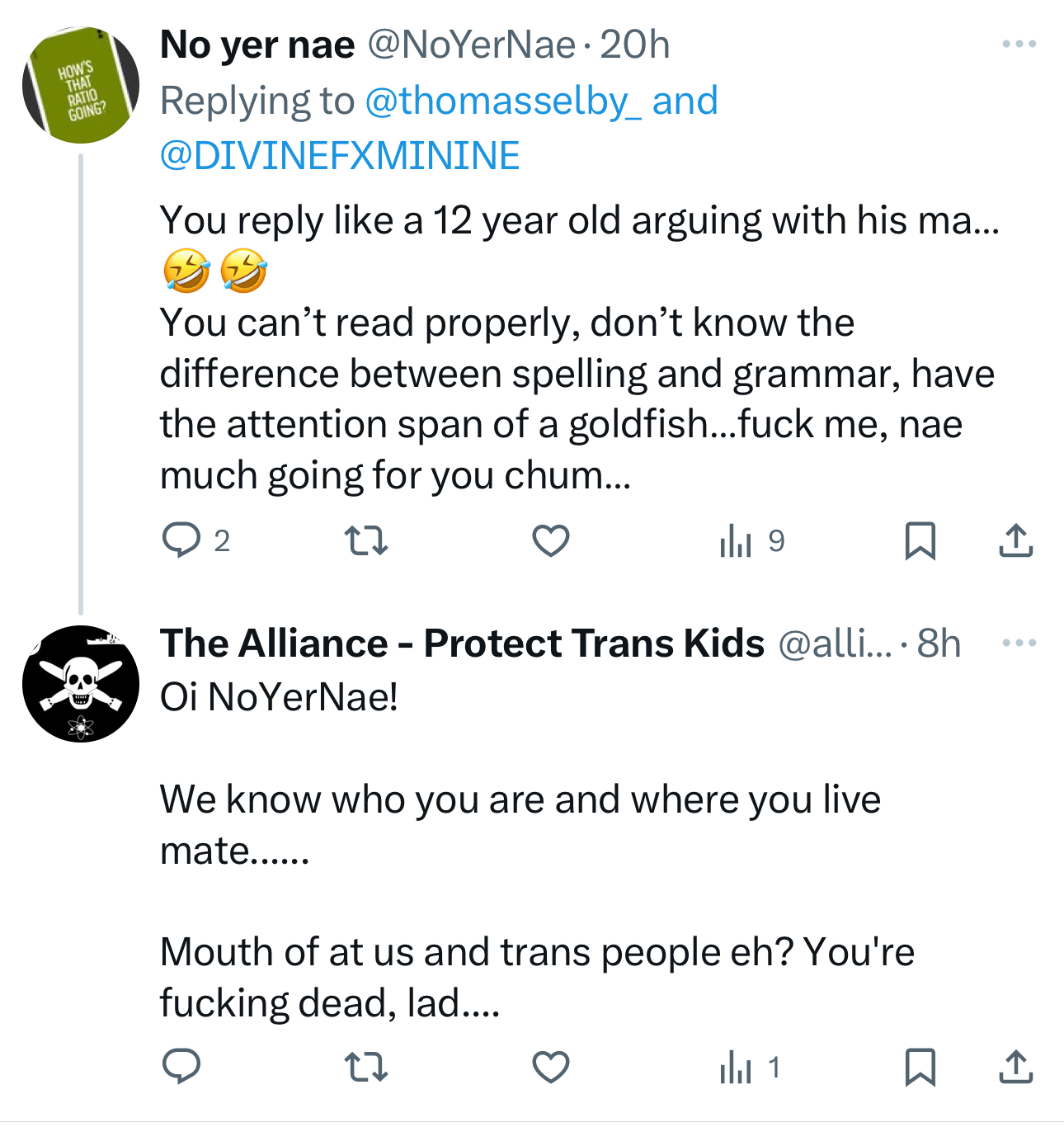Open The Alliance - Protect Trans Kids name
1064x1127 pixels.
462,644
